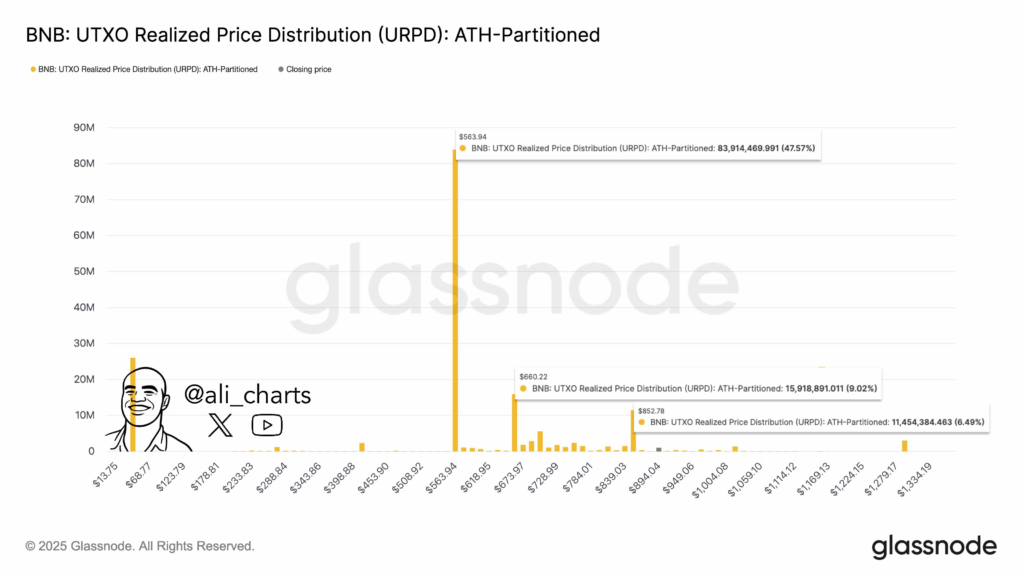
Task: Select the tallest bar at $563.94
Action: pyautogui.click(x=455, y=300)
